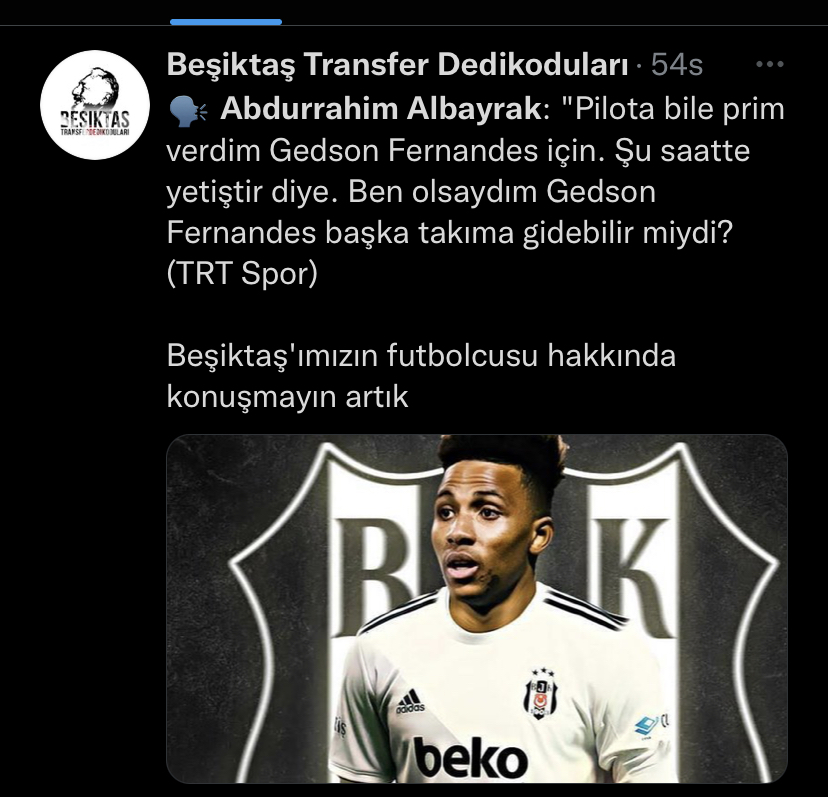Click the line "konuşmayın artık"
The width and height of the screenshot is (828, 797).
287,397
